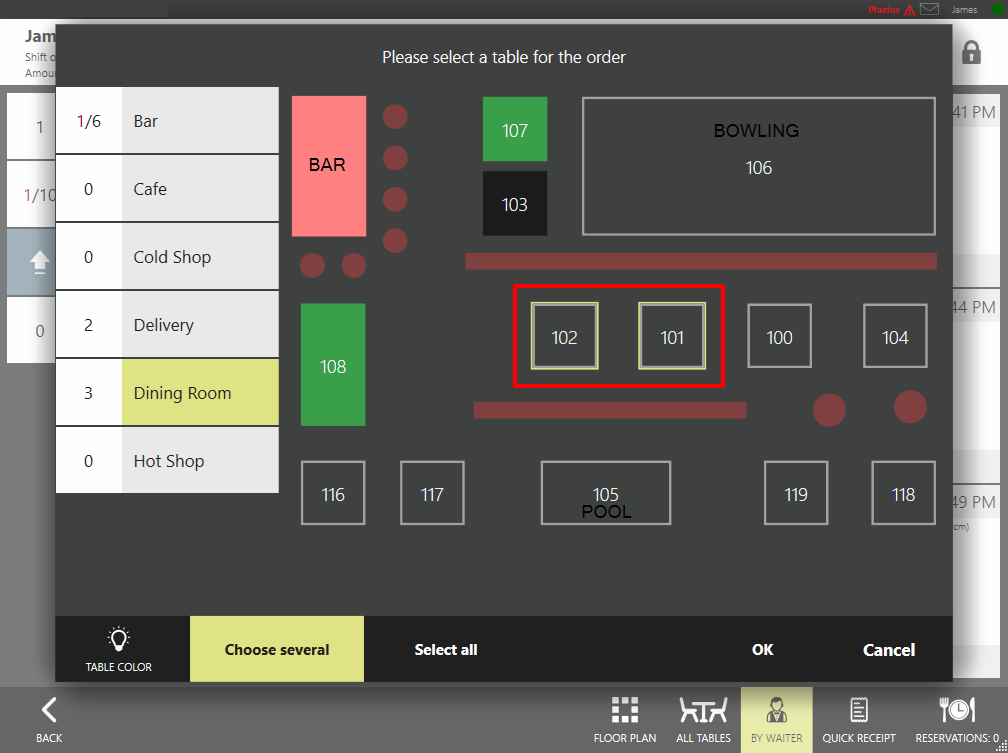
Task: Cancel the table selection dialog
Action: coord(888,649)
